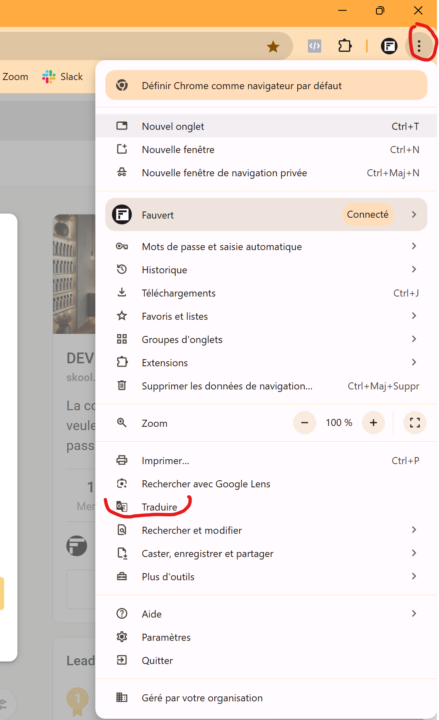The width and height of the screenshot is (439, 720).
Task: Expand the Rechercher et modifier chevron
Action: pos(414,530)
